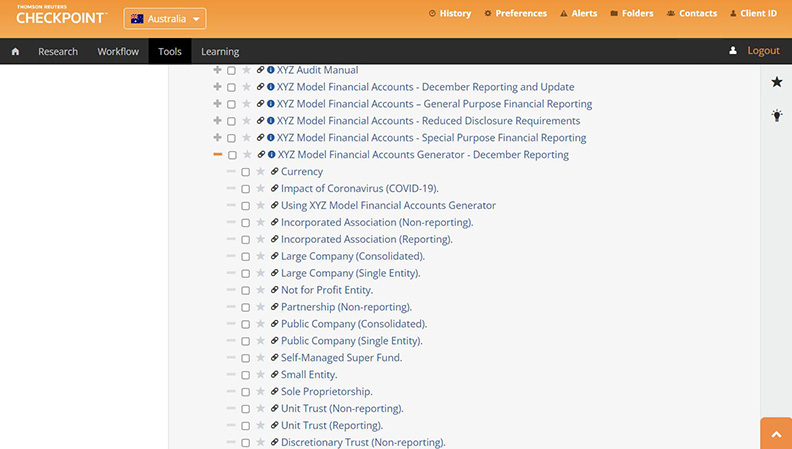The image size is (792, 449).
Task: Select checkbox for XYZ Audit Manual
Action: click(x=232, y=70)
